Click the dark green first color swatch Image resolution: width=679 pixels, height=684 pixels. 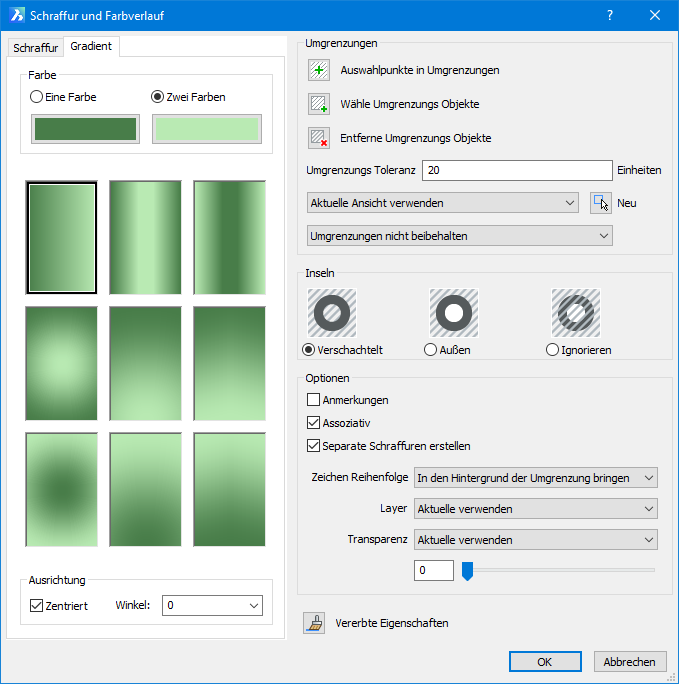(x=85, y=129)
